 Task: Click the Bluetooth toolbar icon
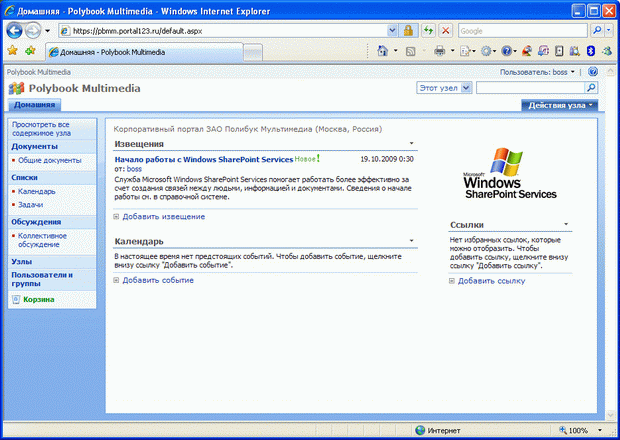click(591, 51)
